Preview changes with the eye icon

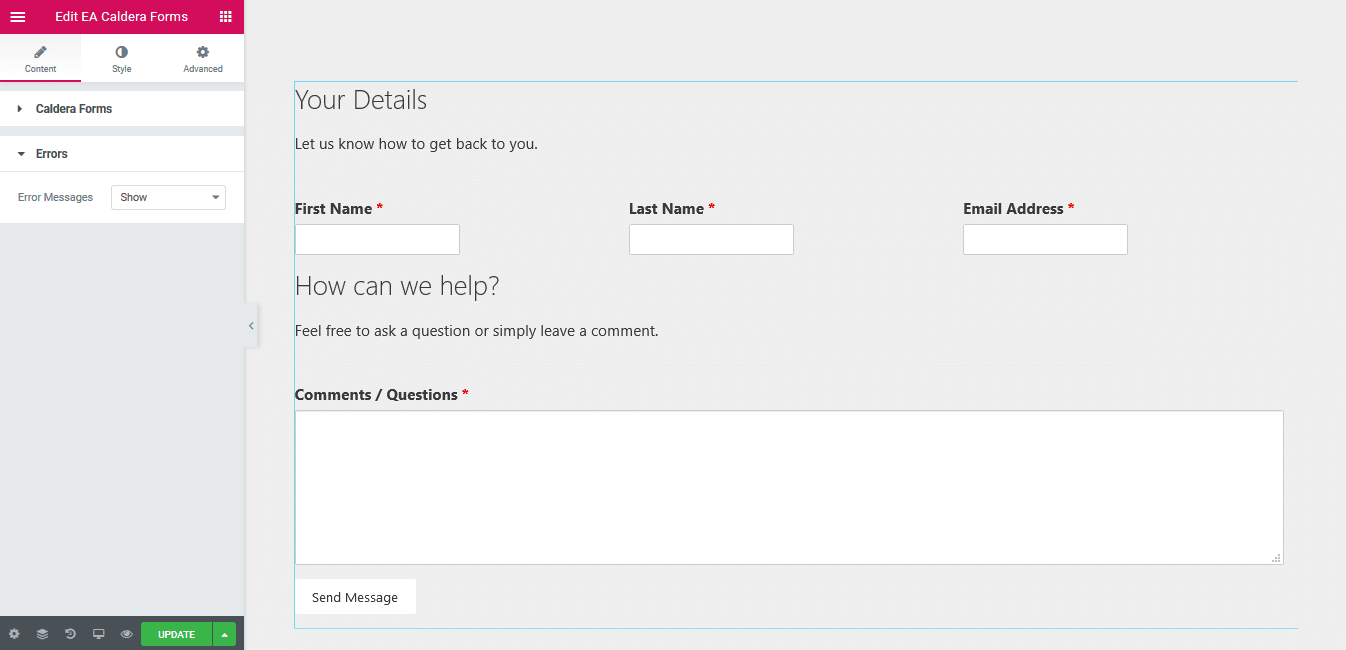click(126, 633)
